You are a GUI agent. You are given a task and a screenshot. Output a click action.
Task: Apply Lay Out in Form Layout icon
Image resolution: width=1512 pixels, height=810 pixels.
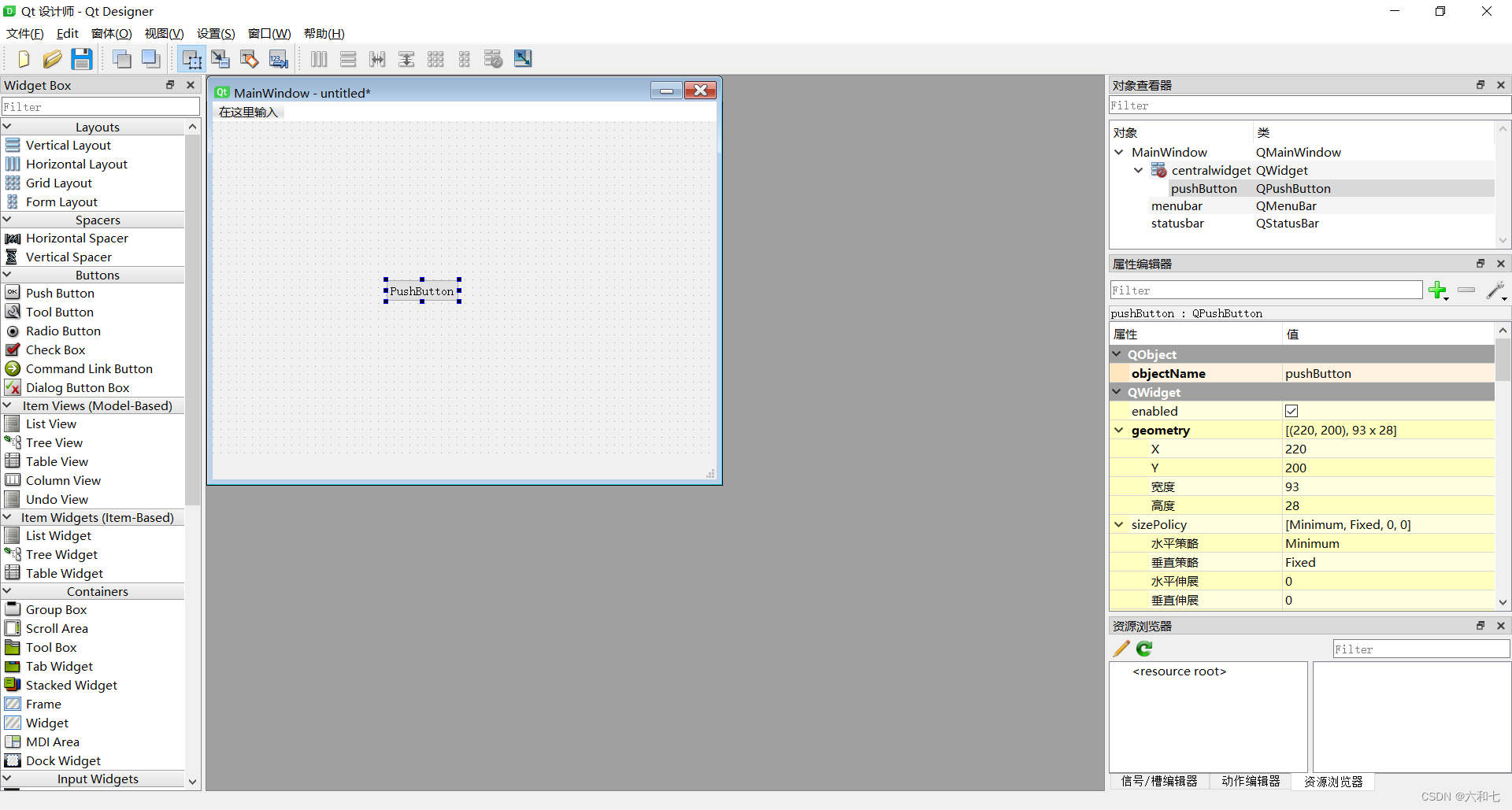465,59
